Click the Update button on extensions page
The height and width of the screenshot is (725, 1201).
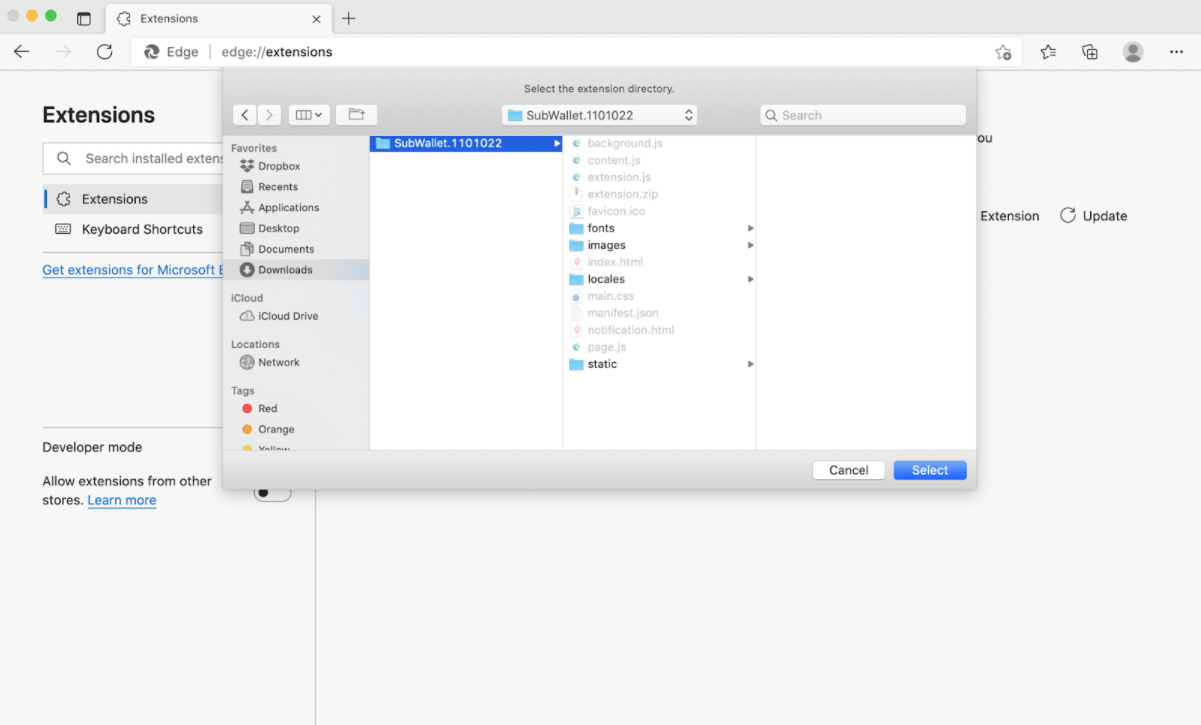1093,216
